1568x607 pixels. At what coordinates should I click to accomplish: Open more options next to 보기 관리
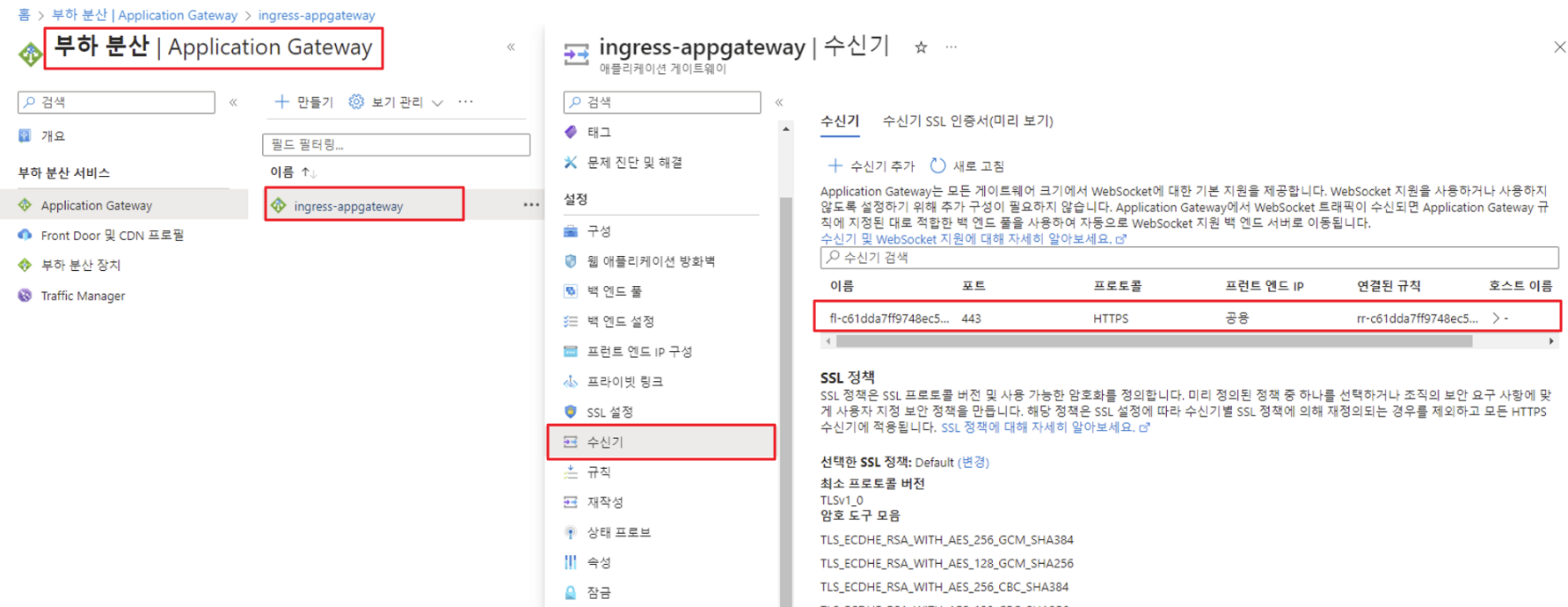466,102
